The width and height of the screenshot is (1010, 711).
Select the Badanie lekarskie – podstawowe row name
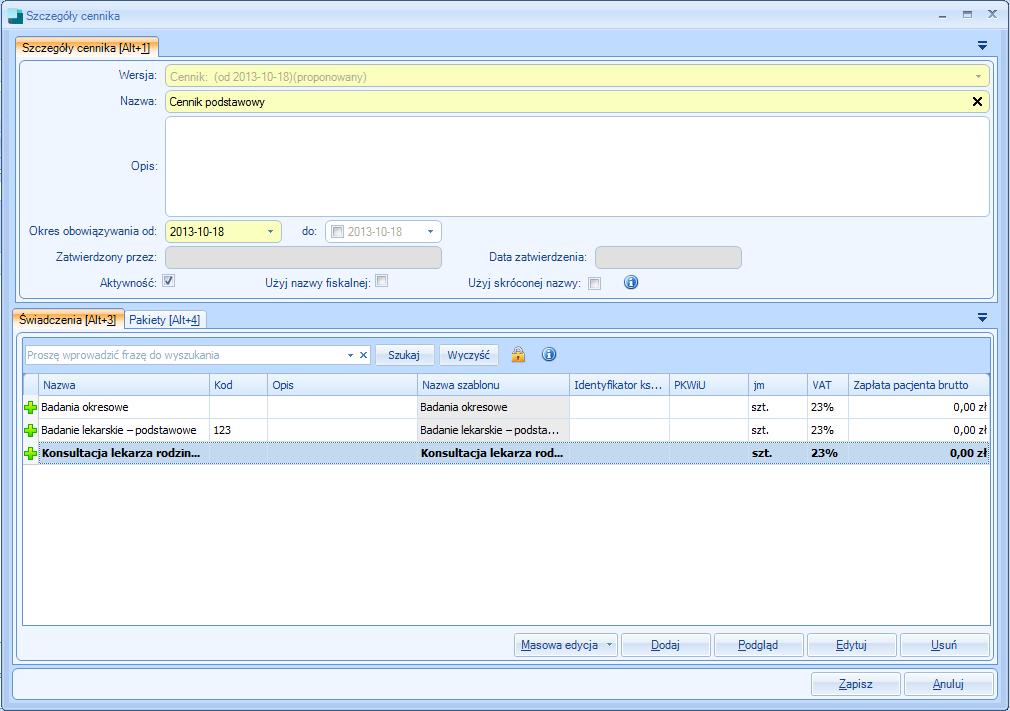(119, 430)
